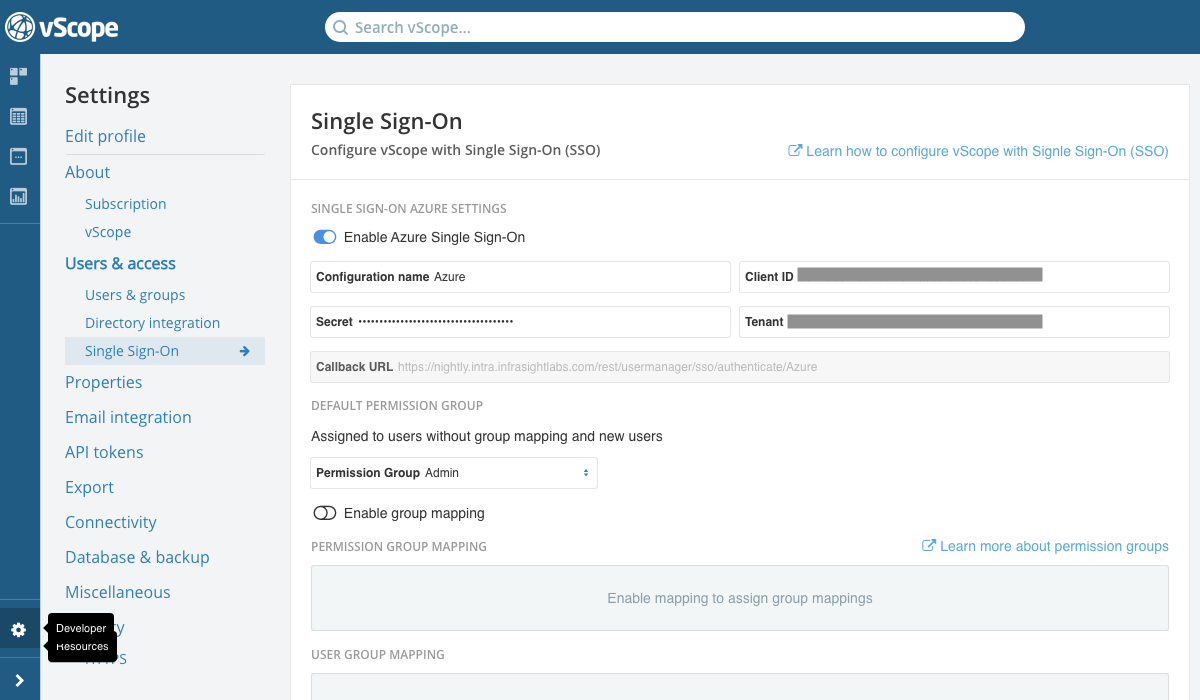
Task: Click 'Enable mapping to assign group mappings' box
Action: click(740, 598)
